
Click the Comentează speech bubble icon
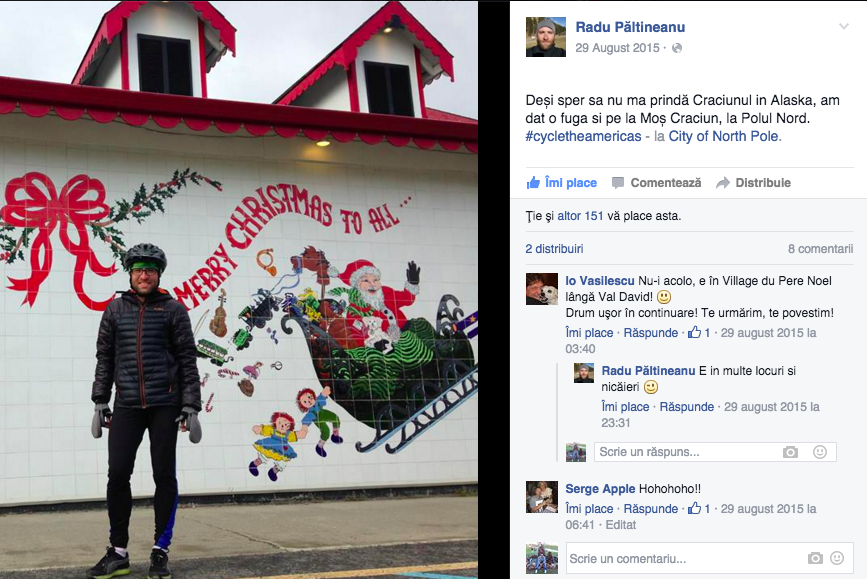[x=618, y=183]
